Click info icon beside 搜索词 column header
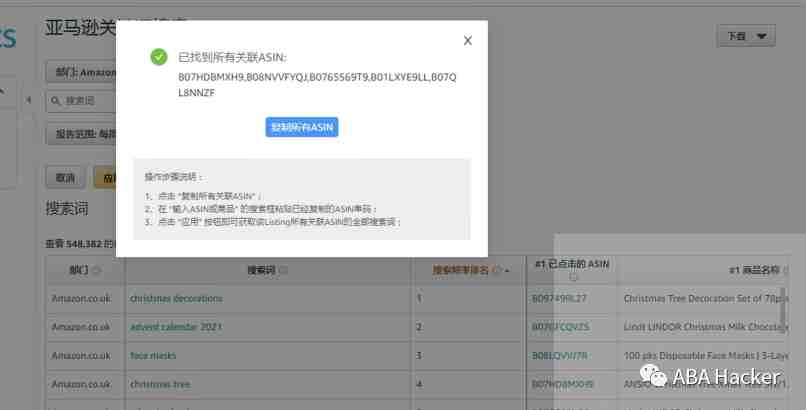806x410 pixels. click(283, 270)
